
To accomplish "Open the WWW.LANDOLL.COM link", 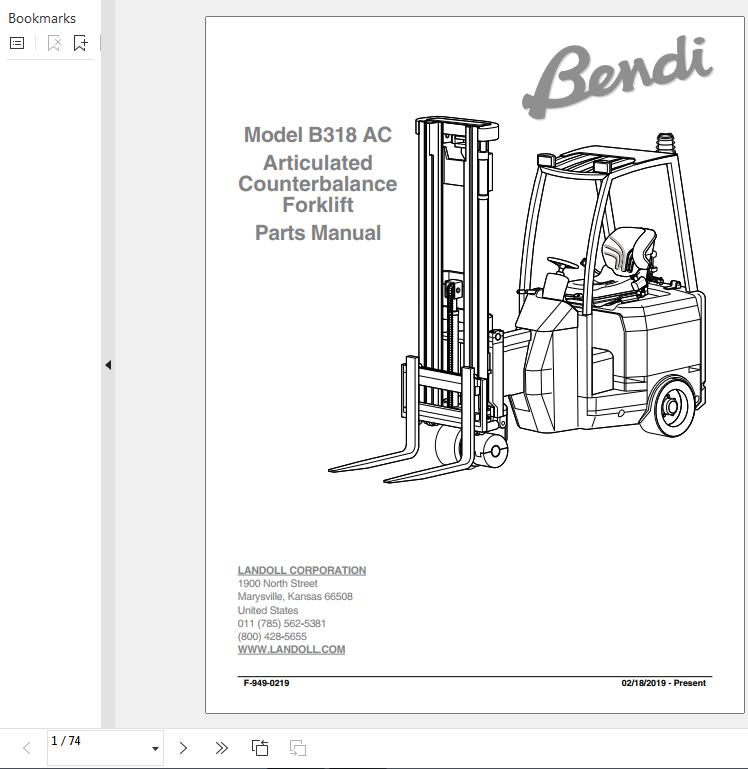I will [291, 649].
